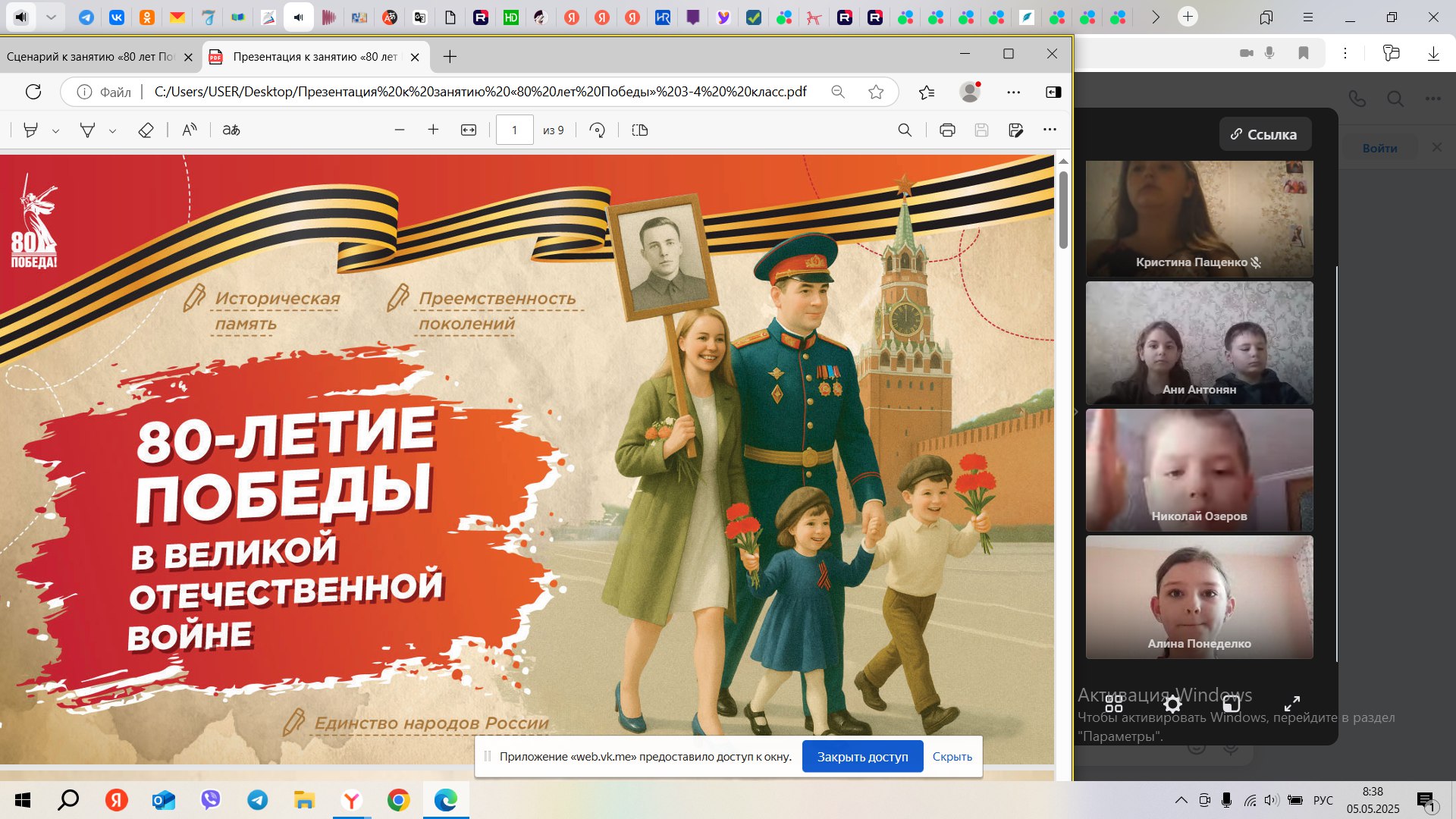The width and height of the screenshot is (1456, 819).
Task: Open the Edge profile avatar
Action: point(970,92)
